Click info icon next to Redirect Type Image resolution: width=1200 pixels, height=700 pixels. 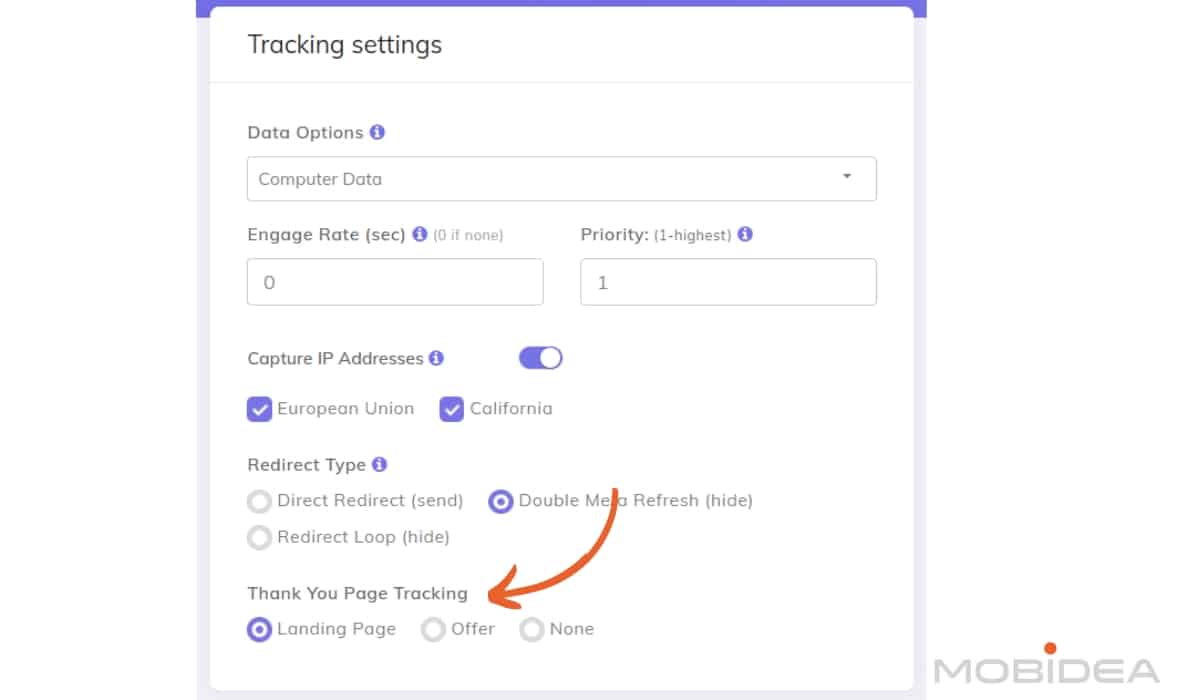379,465
